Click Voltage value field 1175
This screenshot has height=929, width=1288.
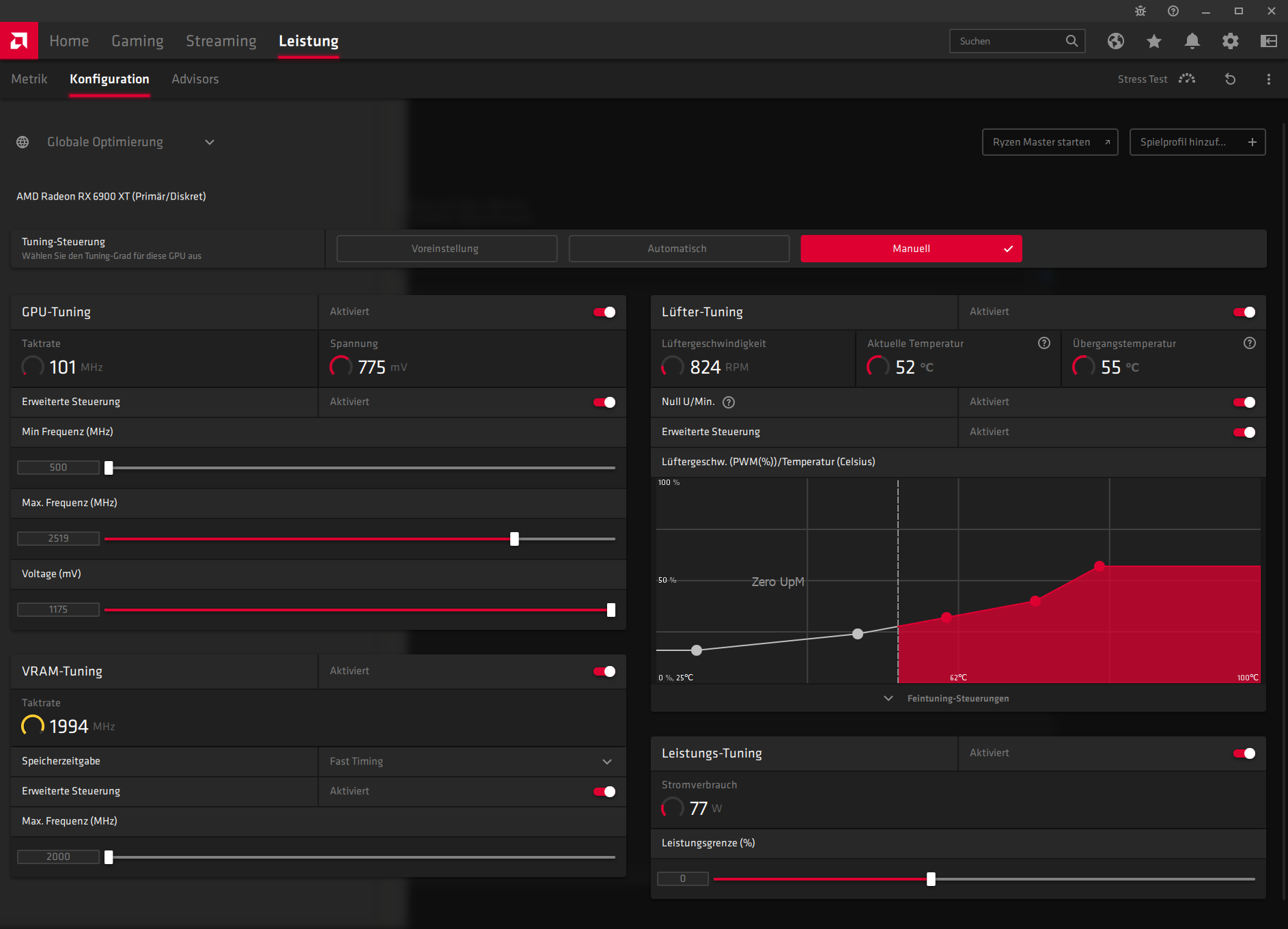tap(58, 610)
